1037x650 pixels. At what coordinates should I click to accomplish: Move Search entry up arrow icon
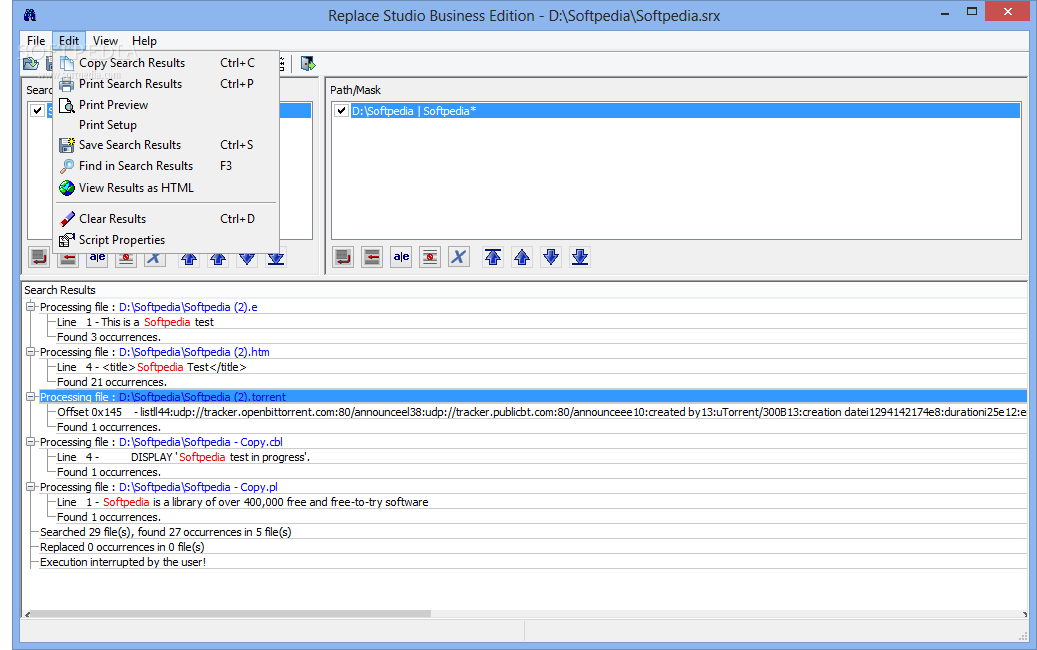click(x=218, y=260)
